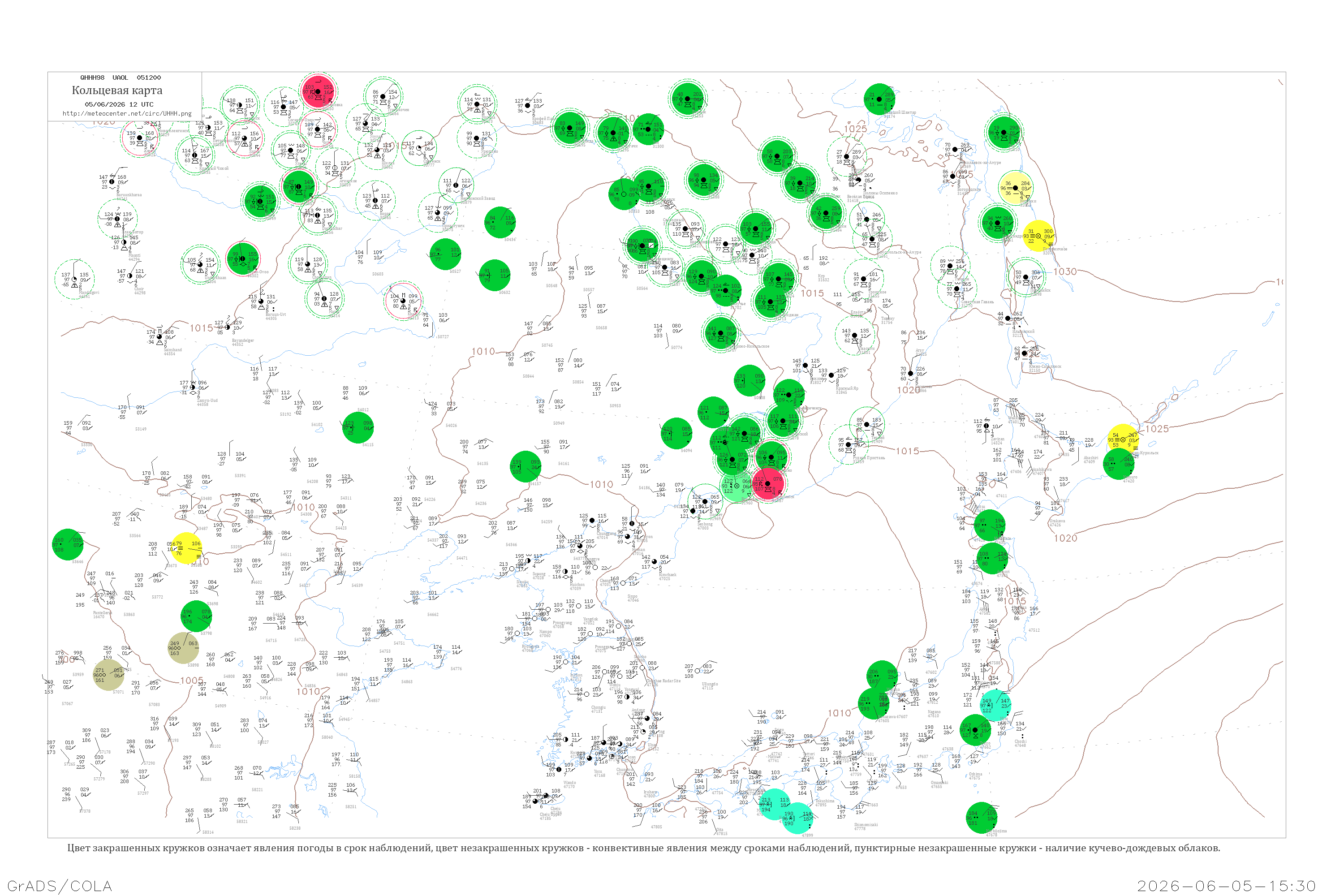Select the date text "05/06/2026 12 UTC"
Screen dimensions: 1344x896
119,104
